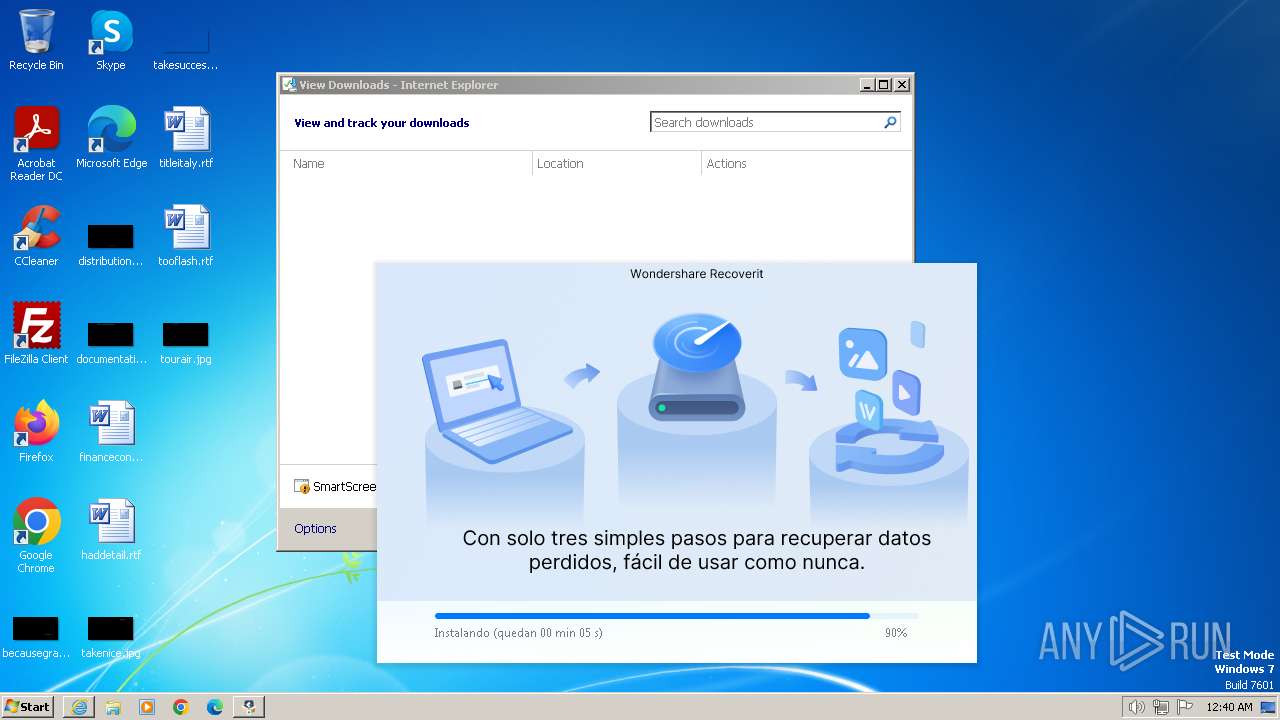Open takenice.jpg desktop file
Viewport: 1280px width, 720px height.
coord(111,638)
